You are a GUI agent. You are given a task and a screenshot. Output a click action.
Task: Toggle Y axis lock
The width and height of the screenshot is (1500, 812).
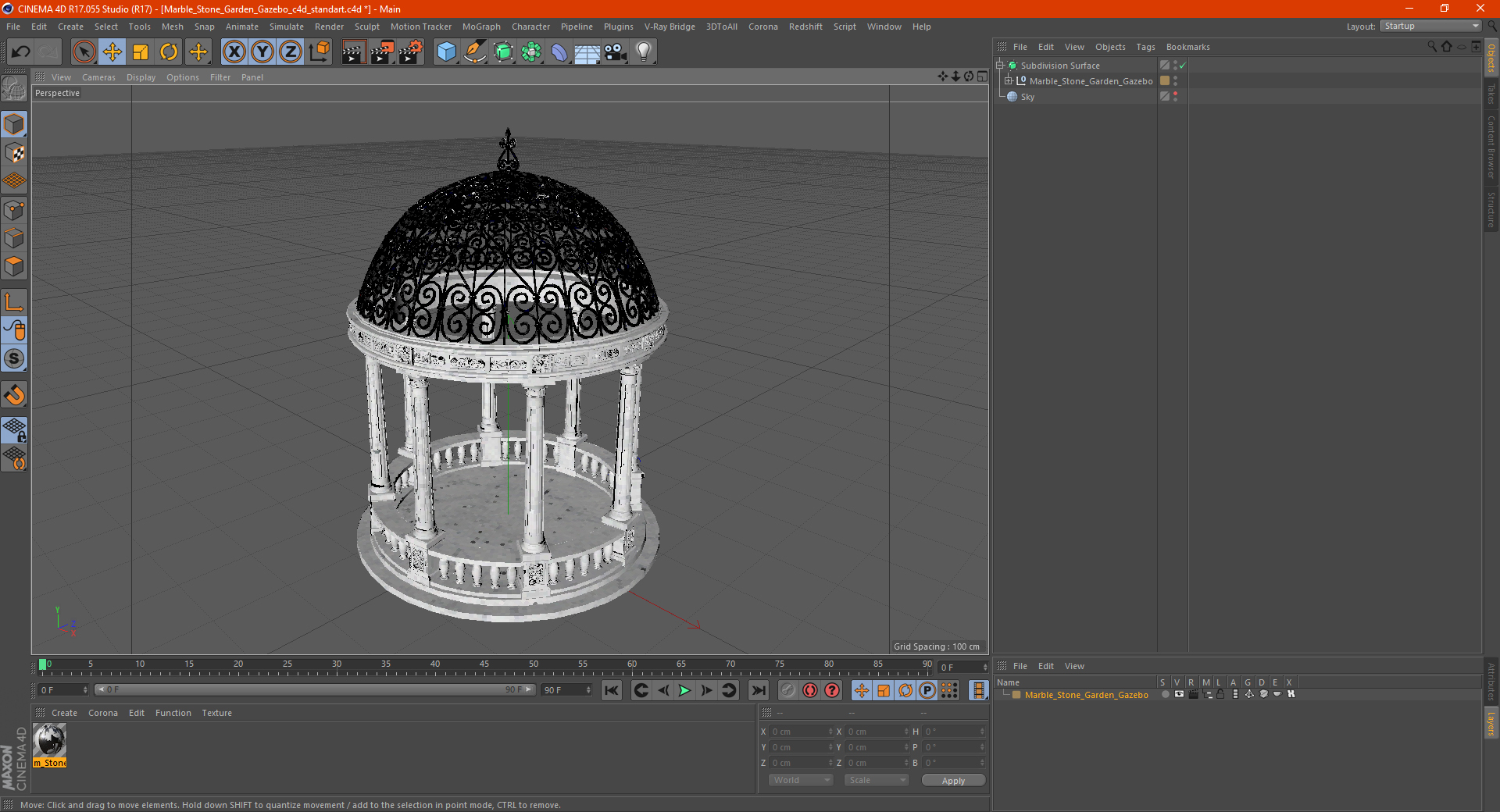[x=262, y=52]
